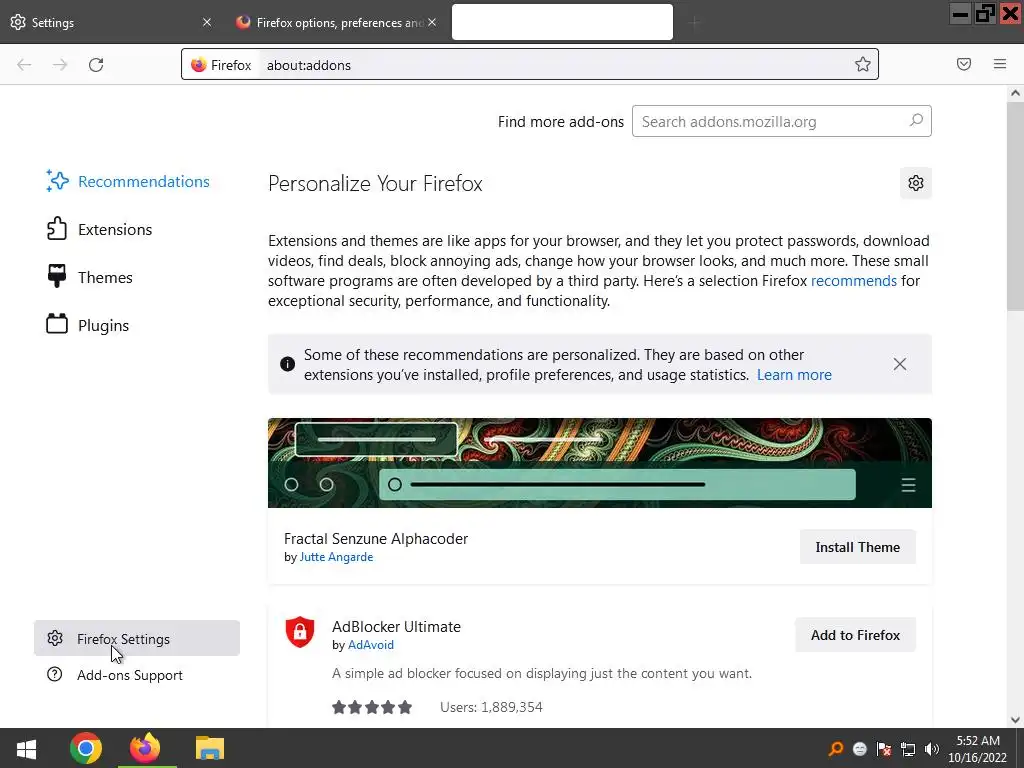Click the browser forward arrow

pos(60,65)
